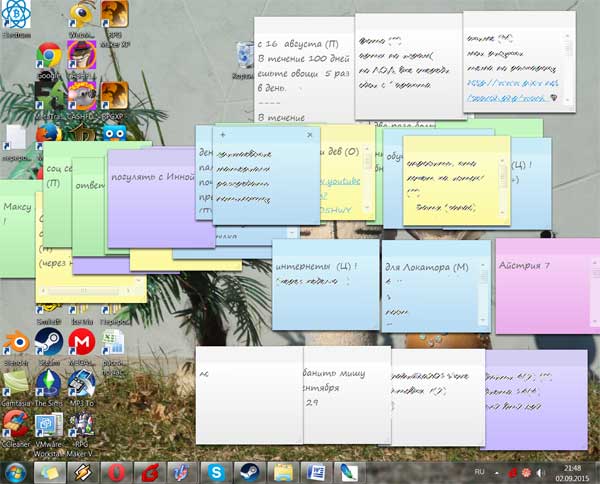Click the Opera icon in the taskbar
The height and width of the screenshot is (484, 600).
pyautogui.click(x=116, y=470)
